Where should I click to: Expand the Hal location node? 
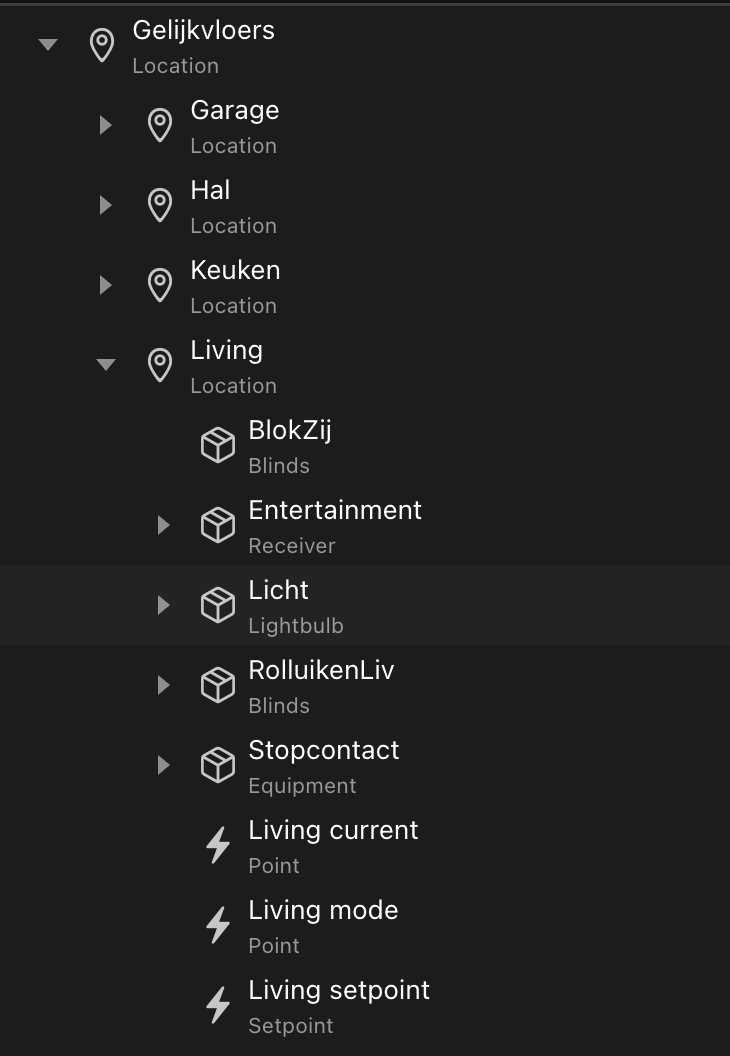tap(106, 205)
